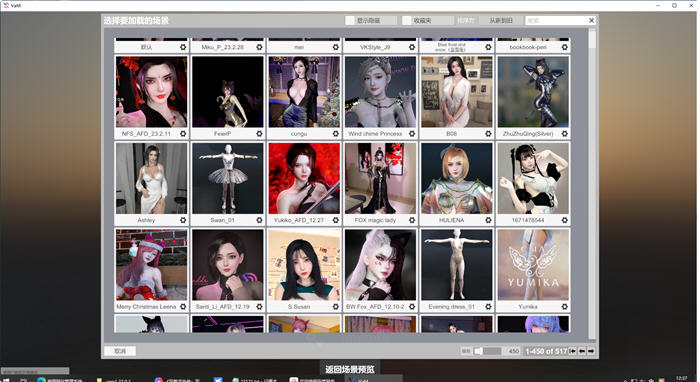Click the 取消 cancel button
700x382 pixels.
pos(120,351)
